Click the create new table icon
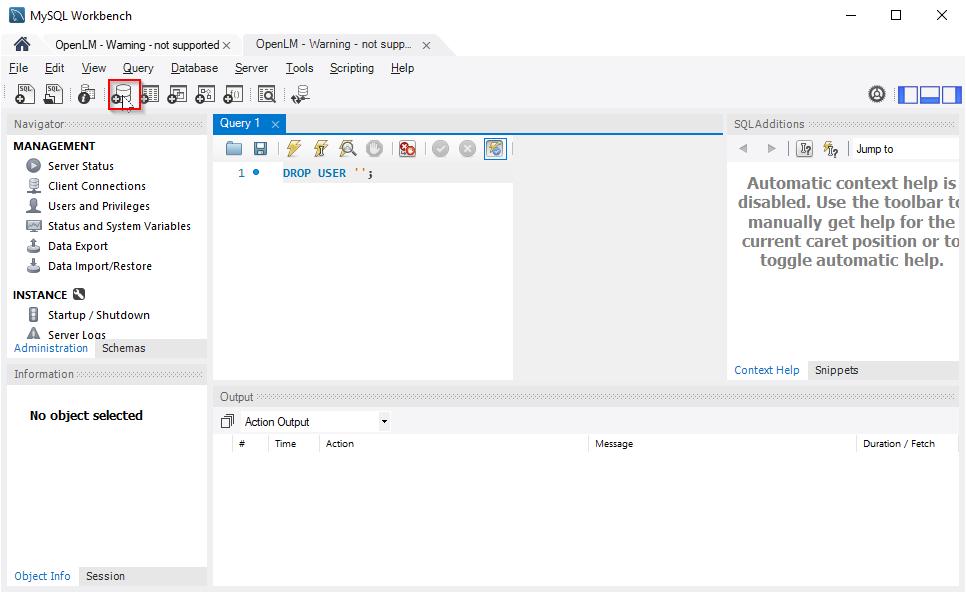Screen dimensions: 966x593 150,95
